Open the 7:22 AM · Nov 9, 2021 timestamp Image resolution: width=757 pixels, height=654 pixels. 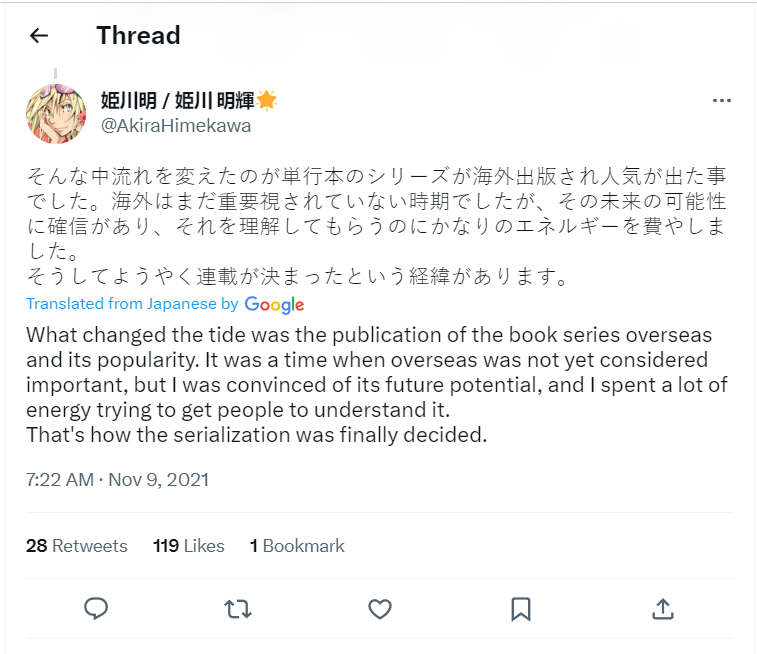(x=118, y=479)
